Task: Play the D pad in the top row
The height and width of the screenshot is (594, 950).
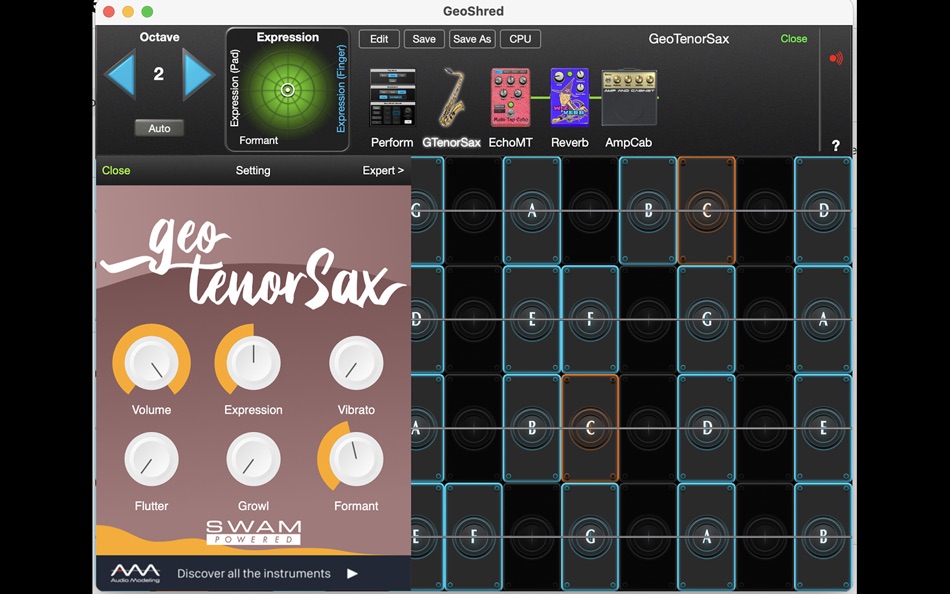Action: 823,210
